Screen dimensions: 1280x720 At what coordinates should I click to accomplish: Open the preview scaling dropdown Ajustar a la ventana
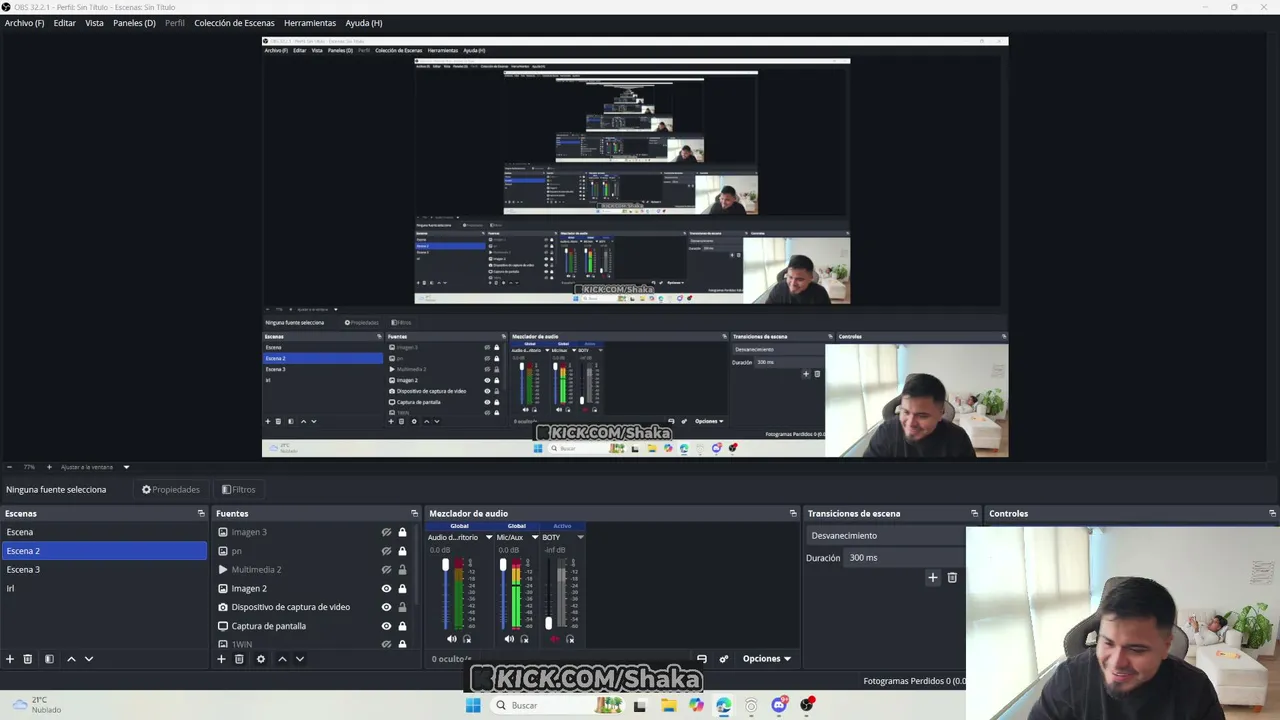pos(95,467)
